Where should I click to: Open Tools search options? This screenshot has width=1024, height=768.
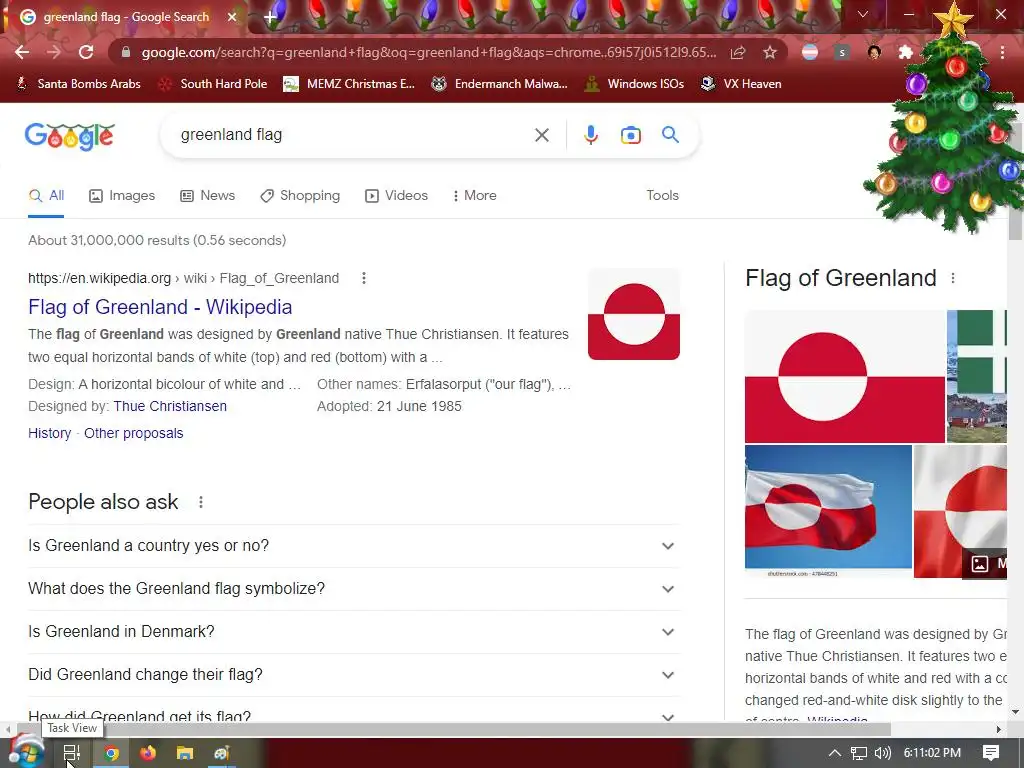tap(662, 196)
